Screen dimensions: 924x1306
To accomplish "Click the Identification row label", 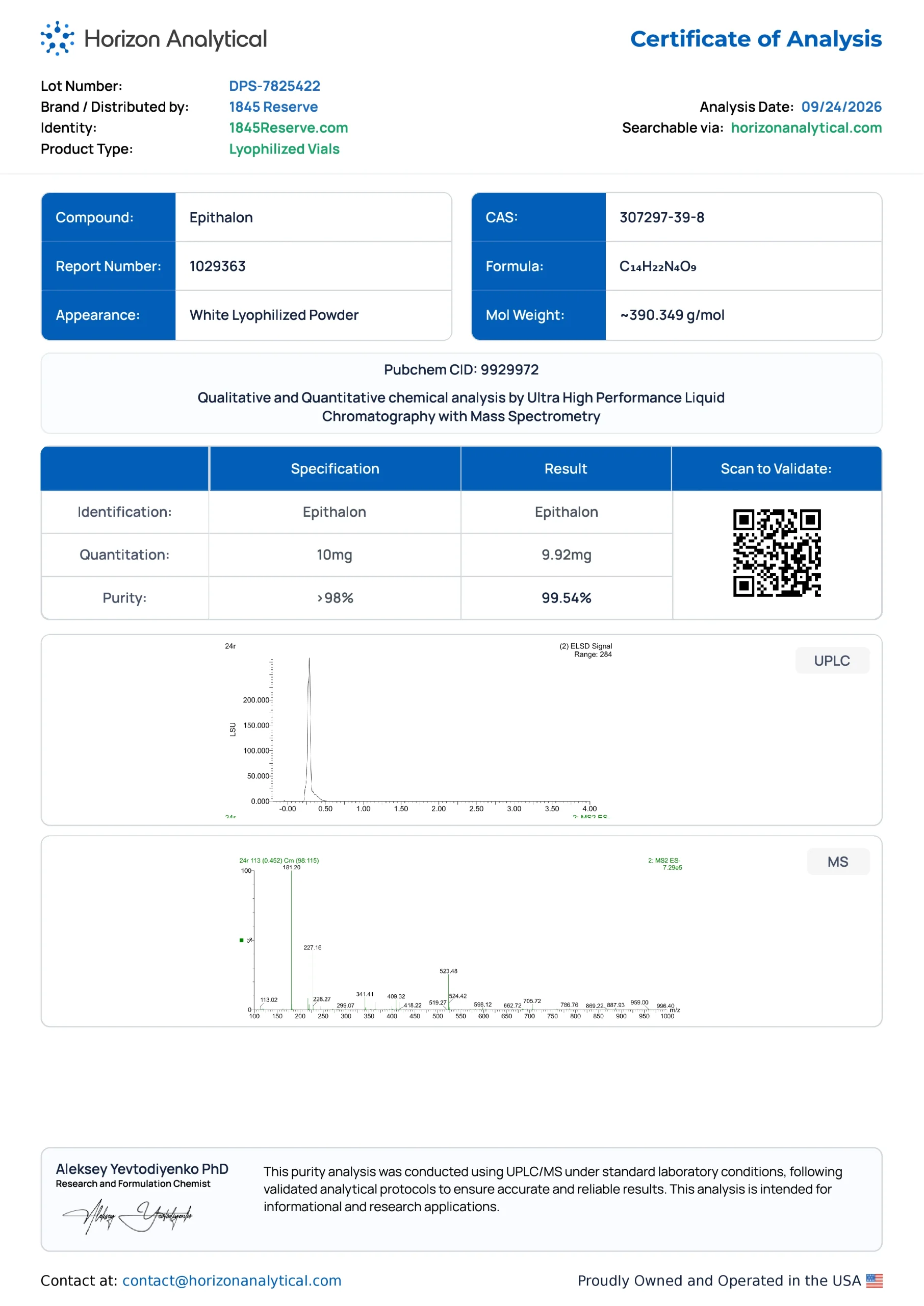I will [x=124, y=512].
